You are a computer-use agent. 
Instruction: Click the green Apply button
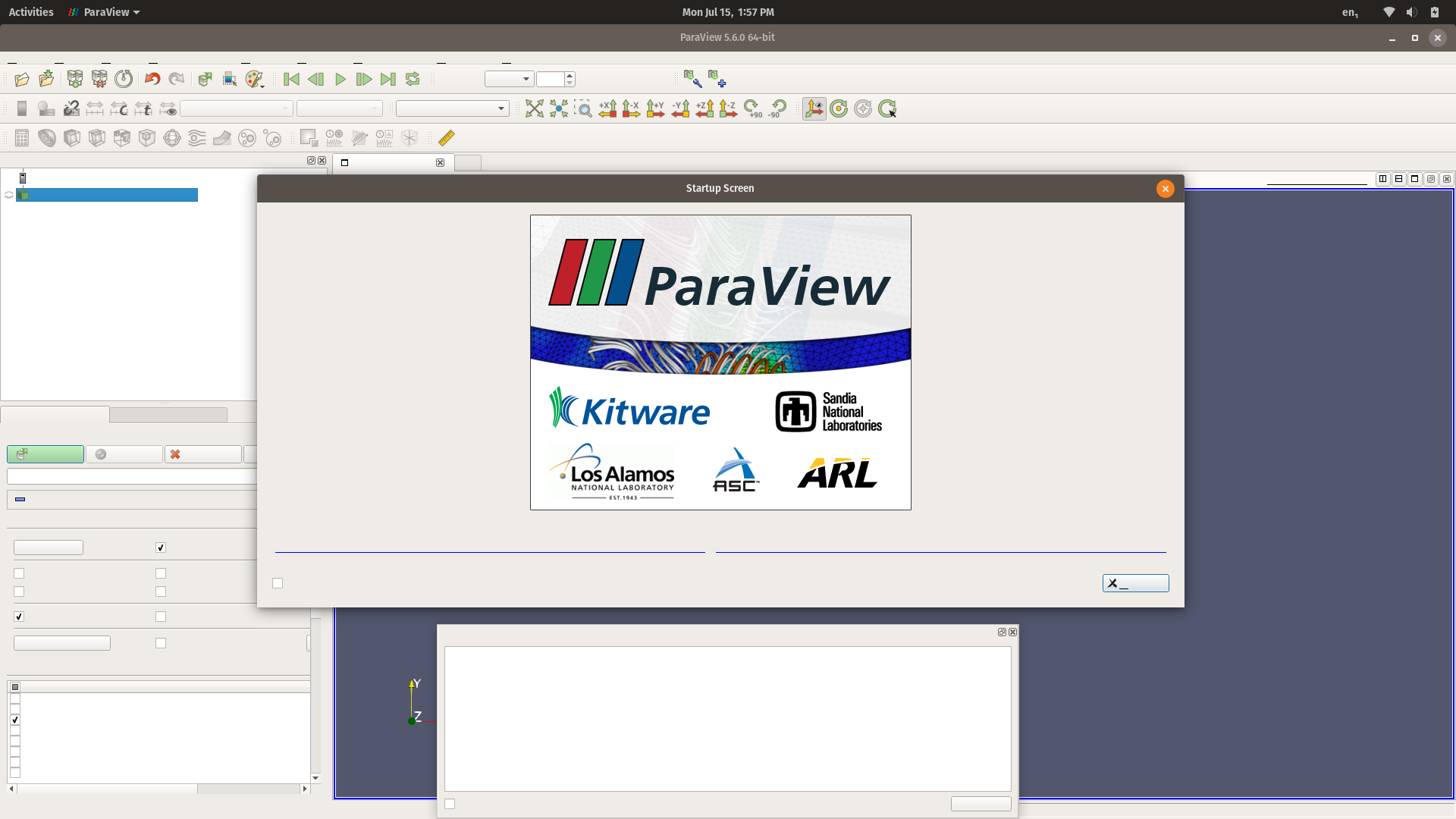45,454
